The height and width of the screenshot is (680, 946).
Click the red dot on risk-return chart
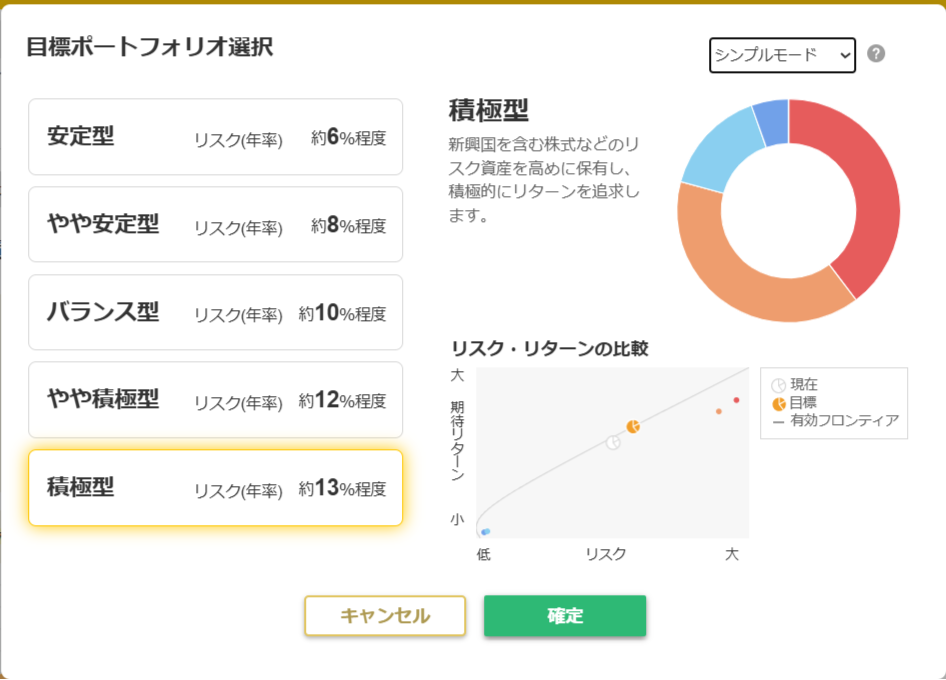(x=736, y=400)
